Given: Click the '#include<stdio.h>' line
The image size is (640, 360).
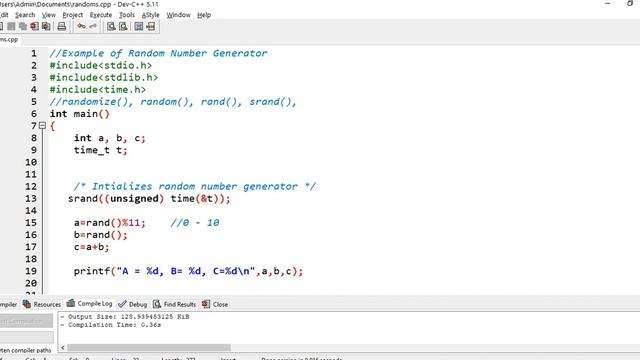Looking at the screenshot, I should click(101, 65).
